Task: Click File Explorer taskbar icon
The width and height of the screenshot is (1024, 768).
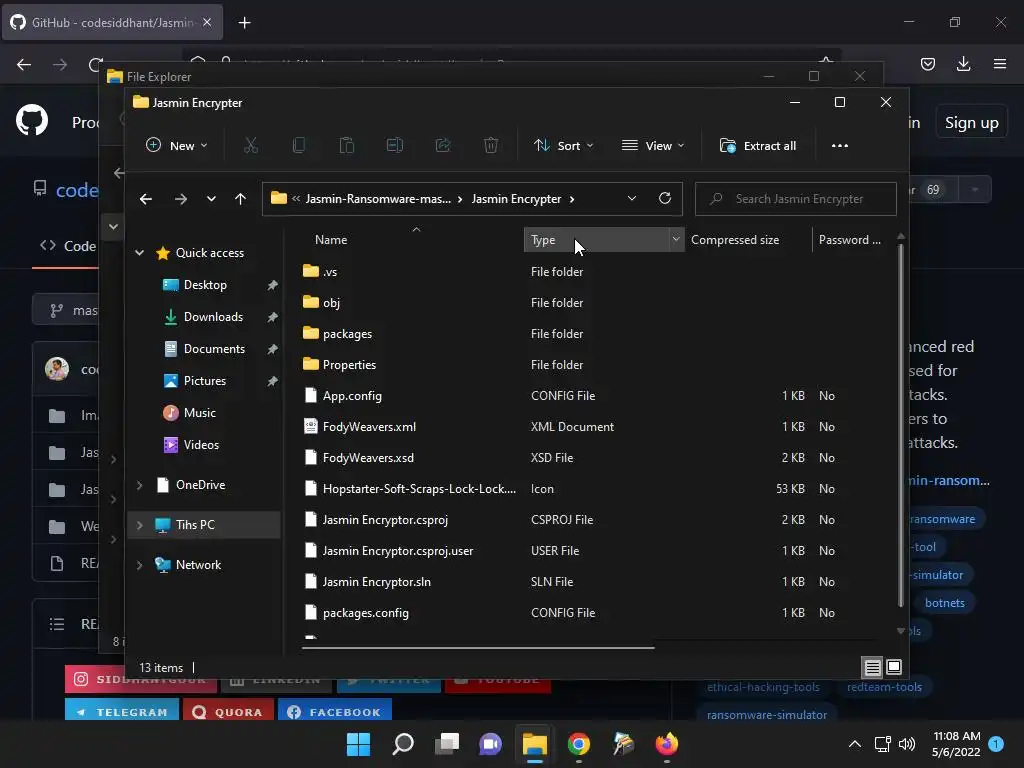Action: [x=535, y=744]
